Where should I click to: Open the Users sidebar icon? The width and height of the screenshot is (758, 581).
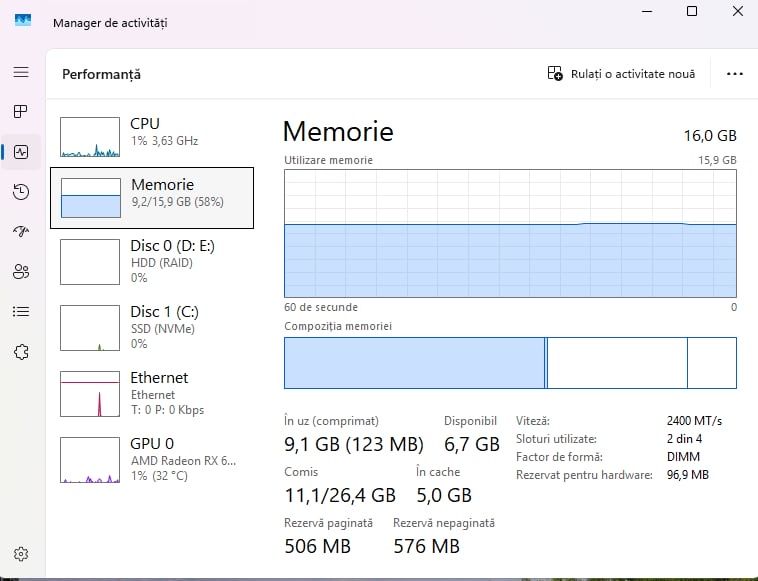click(x=21, y=271)
